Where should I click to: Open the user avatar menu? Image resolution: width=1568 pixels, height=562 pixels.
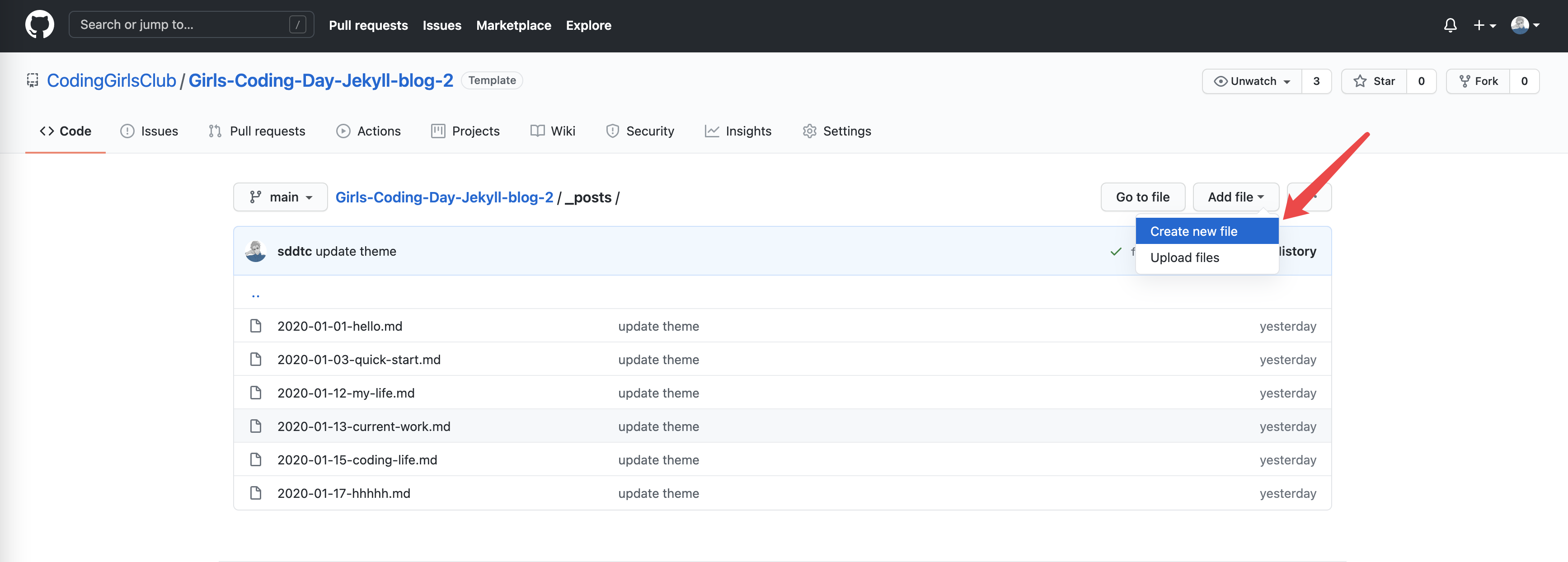(x=1525, y=25)
